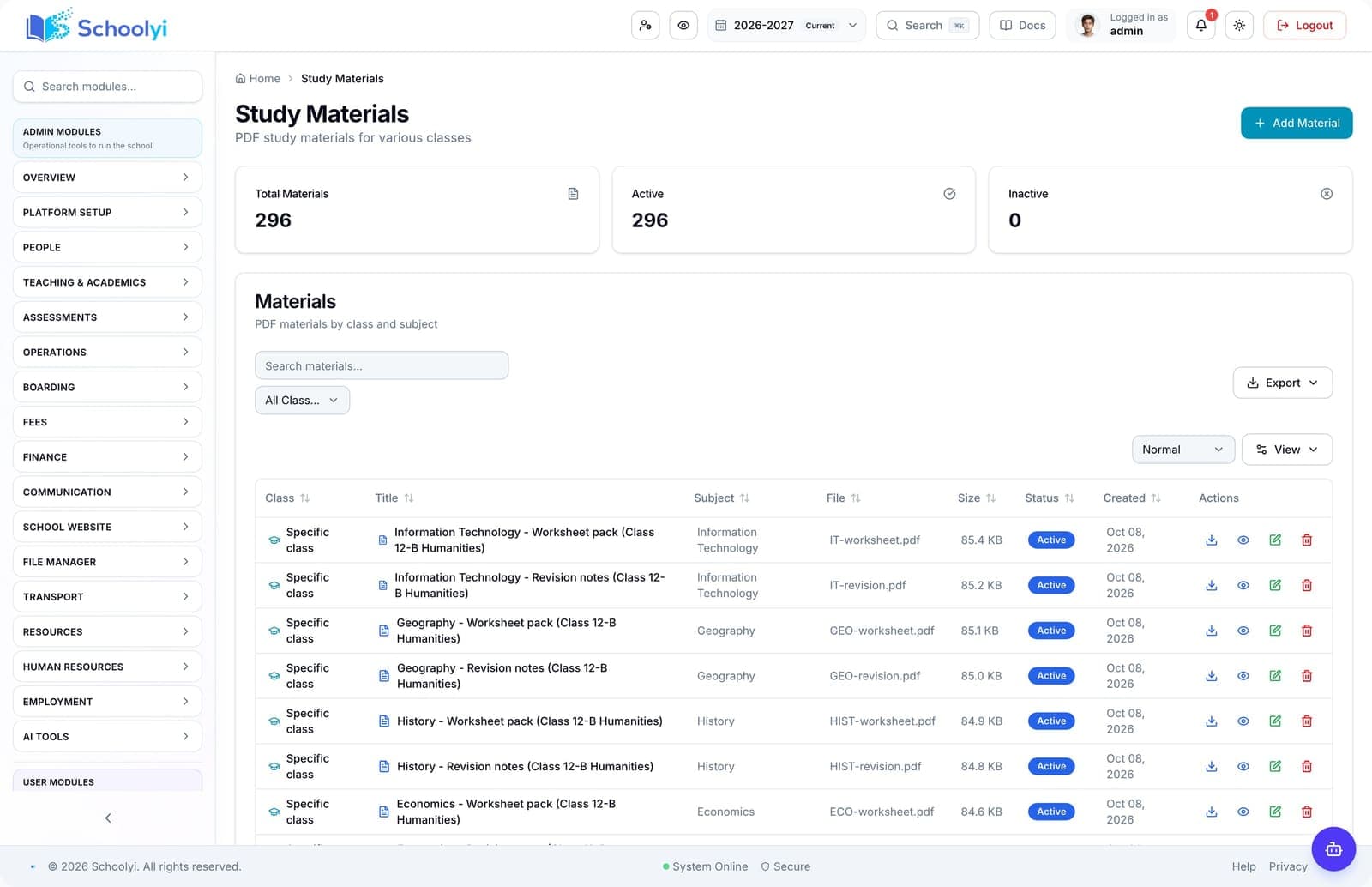Edit the IT-revision.pdf material
The width and height of the screenshot is (1372, 887).
1275,586
